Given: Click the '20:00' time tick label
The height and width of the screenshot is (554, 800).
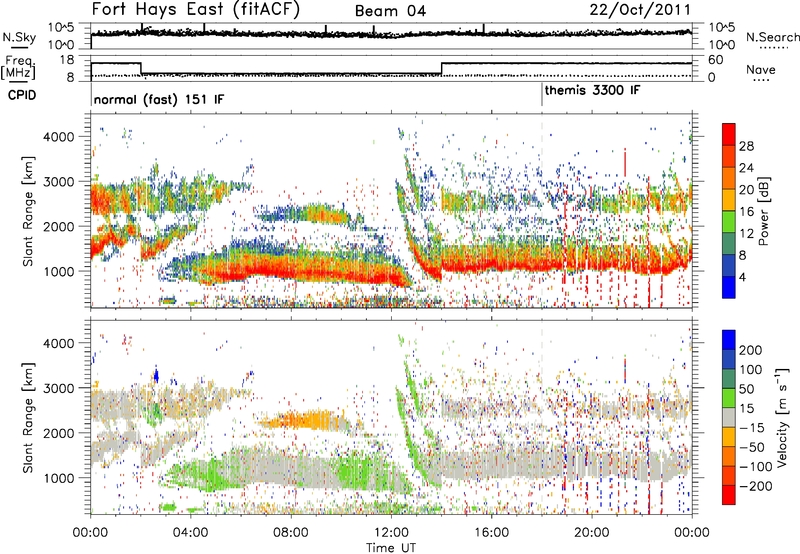Looking at the screenshot, I should click(x=591, y=533).
